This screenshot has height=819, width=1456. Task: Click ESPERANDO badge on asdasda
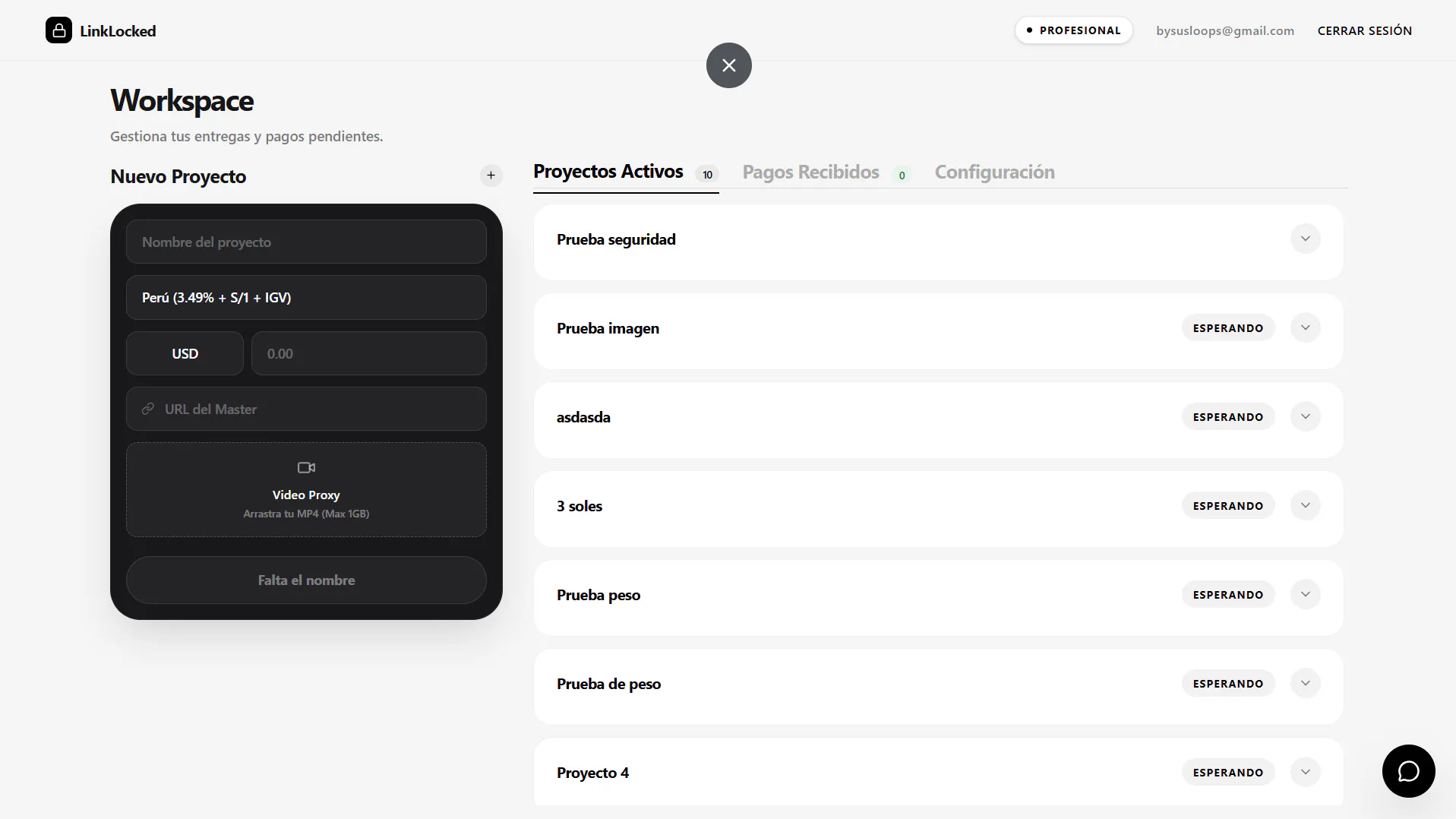click(x=1227, y=416)
